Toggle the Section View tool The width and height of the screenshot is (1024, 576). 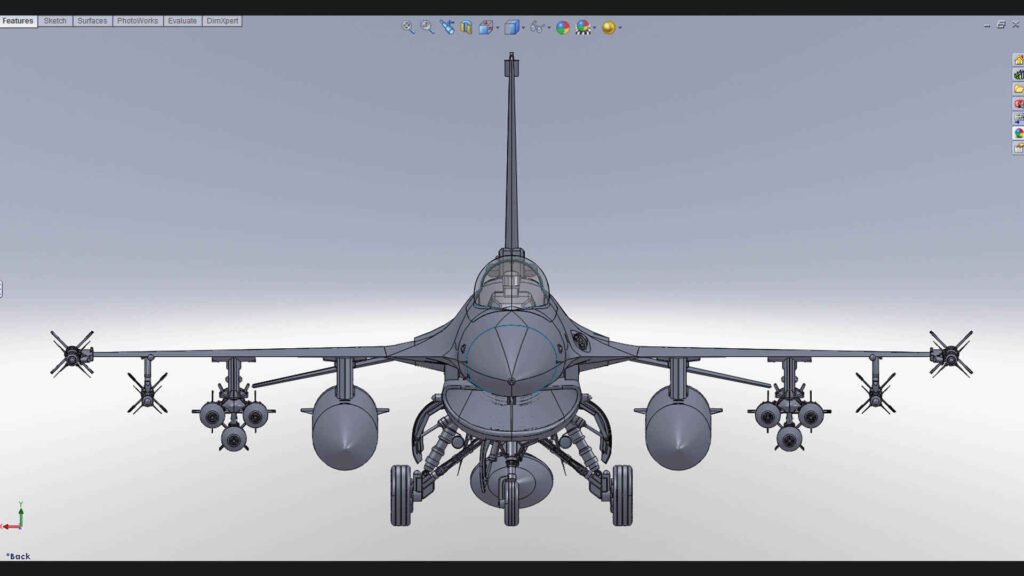(x=466, y=27)
